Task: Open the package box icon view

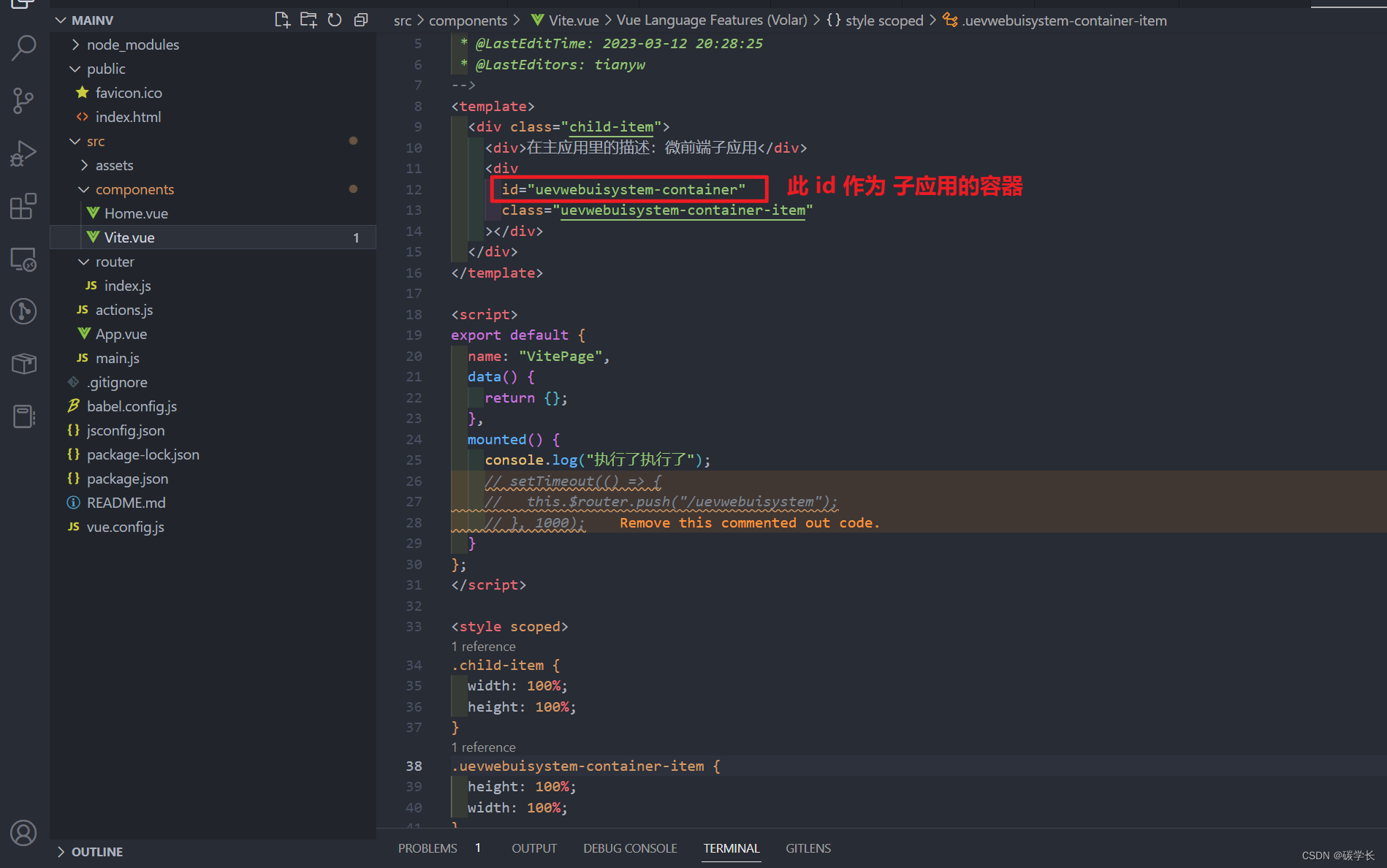Action: pyautogui.click(x=23, y=364)
